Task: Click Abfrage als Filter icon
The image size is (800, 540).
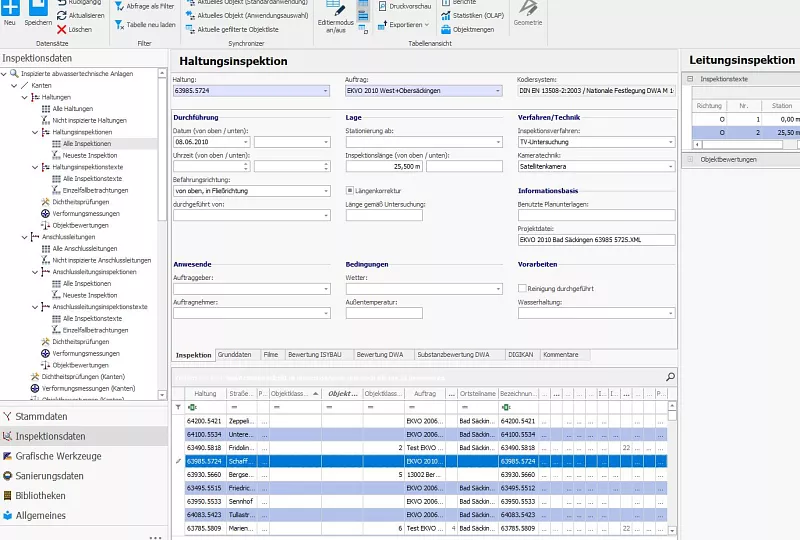Action: coord(119,6)
